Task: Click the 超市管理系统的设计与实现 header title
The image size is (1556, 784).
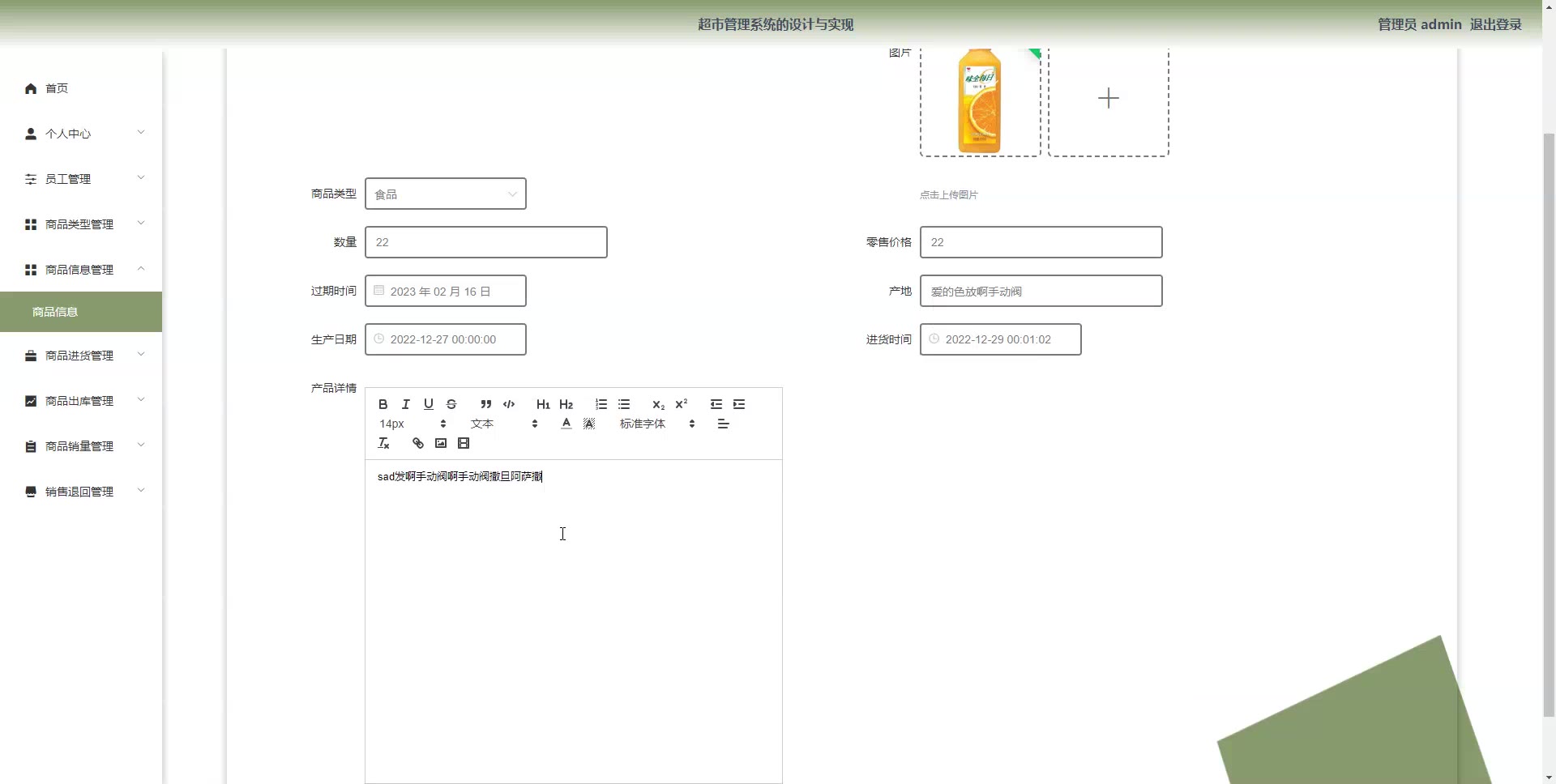Action: point(776,24)
